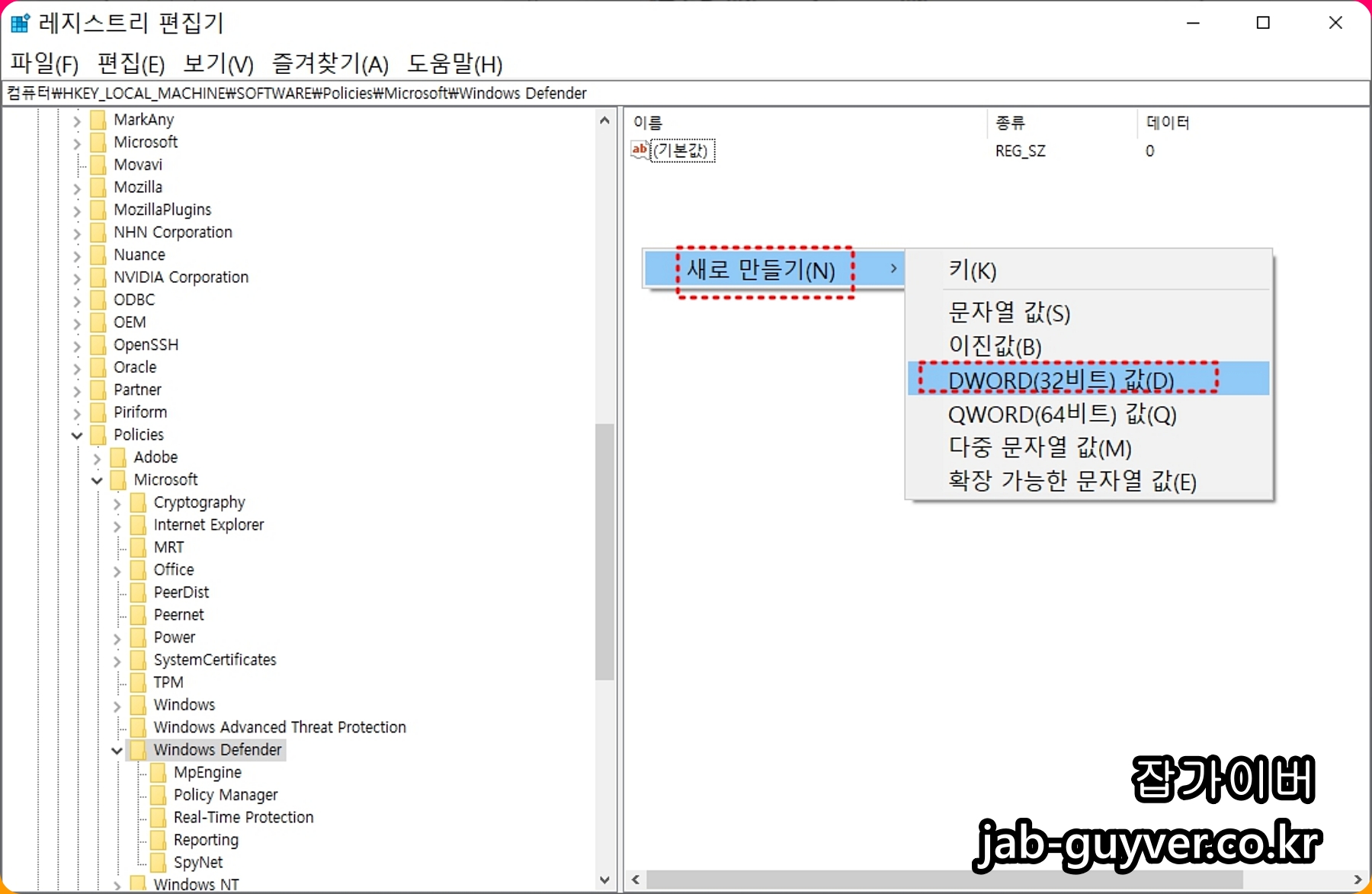Expand the Cryptography key

117,503
